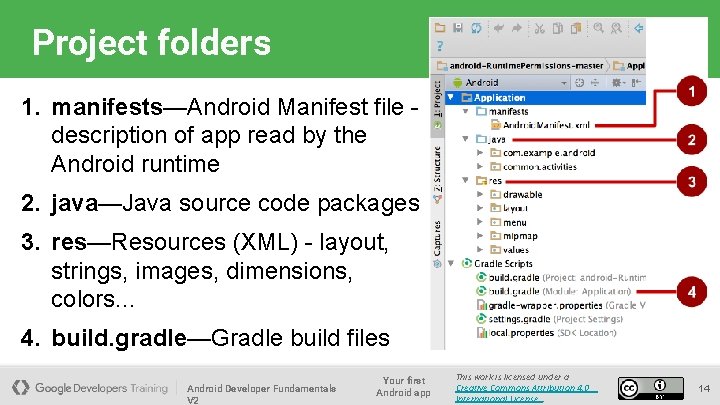Viewport: 720px width, 405px height.
Task: Click the Synchronize refresh icon
Action: (476, 28)
